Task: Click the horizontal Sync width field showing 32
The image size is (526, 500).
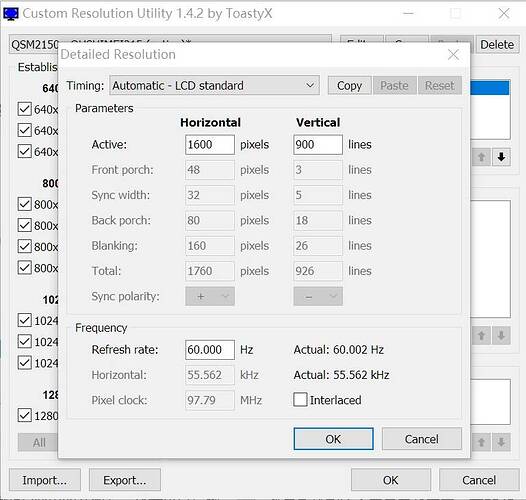Action: tap(210, 195)
